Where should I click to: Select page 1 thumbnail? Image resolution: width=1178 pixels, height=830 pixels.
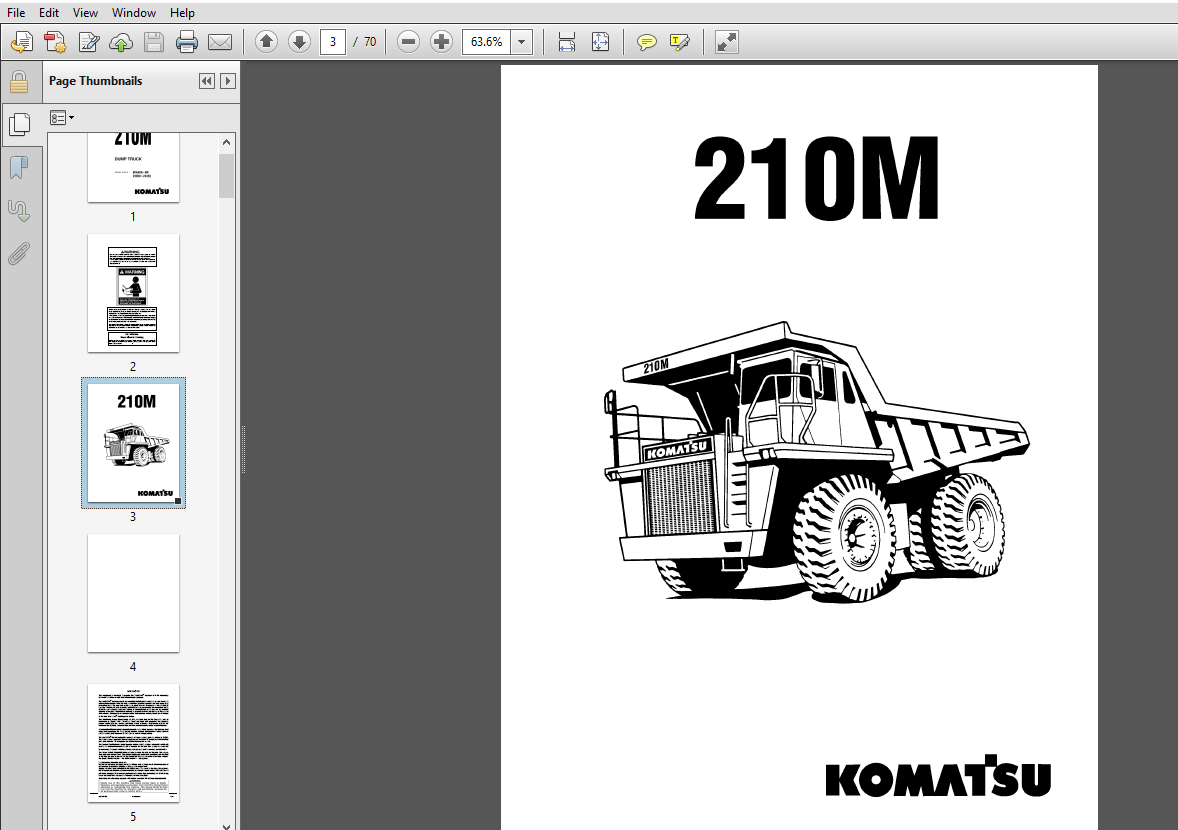click(133, 168)
